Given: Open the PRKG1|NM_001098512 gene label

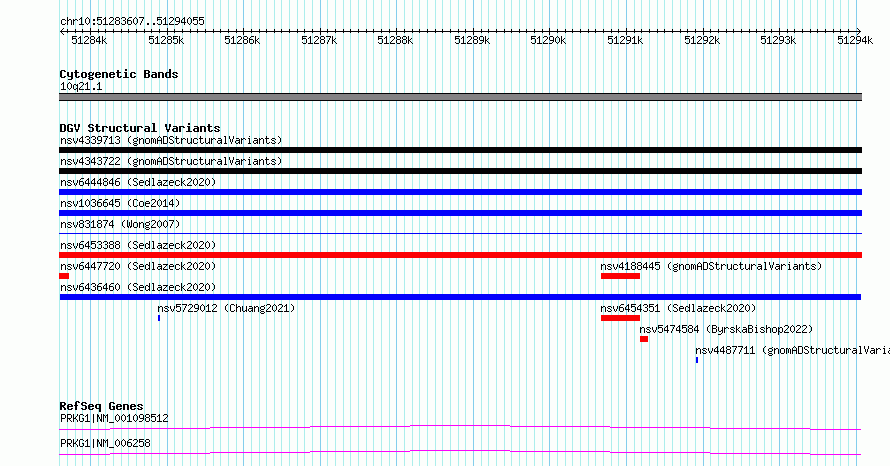Looking at the screenshot, I should coord(114,419).
